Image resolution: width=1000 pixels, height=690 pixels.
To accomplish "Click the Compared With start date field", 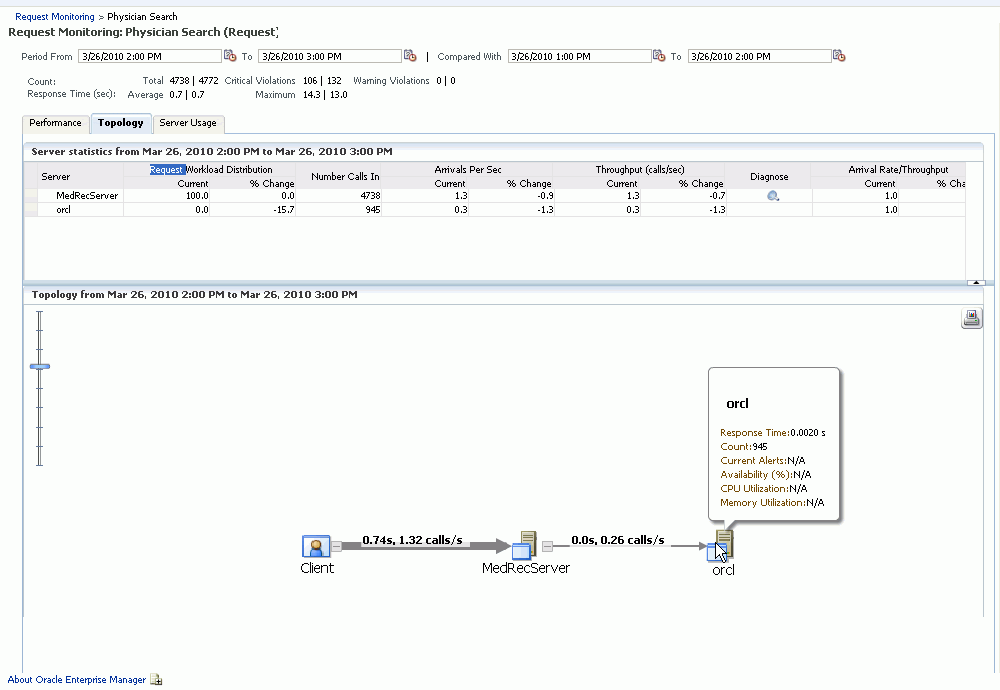I will [x=579, y=56].
